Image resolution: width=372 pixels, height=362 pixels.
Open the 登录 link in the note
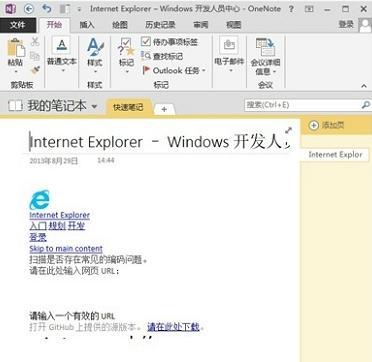pyautogui.click(x=38, y=237)
